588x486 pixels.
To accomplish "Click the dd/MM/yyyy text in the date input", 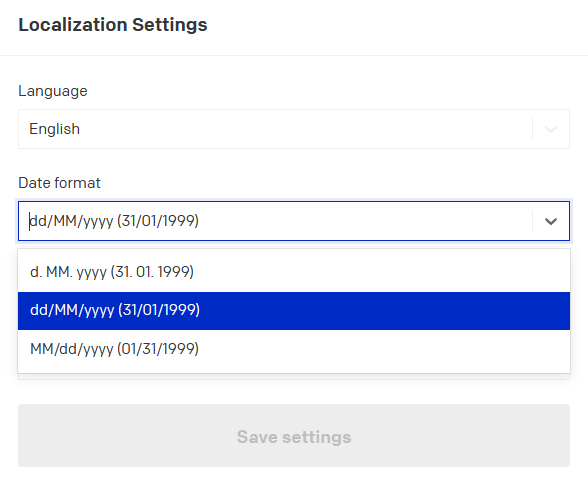I will click(71, 221).
